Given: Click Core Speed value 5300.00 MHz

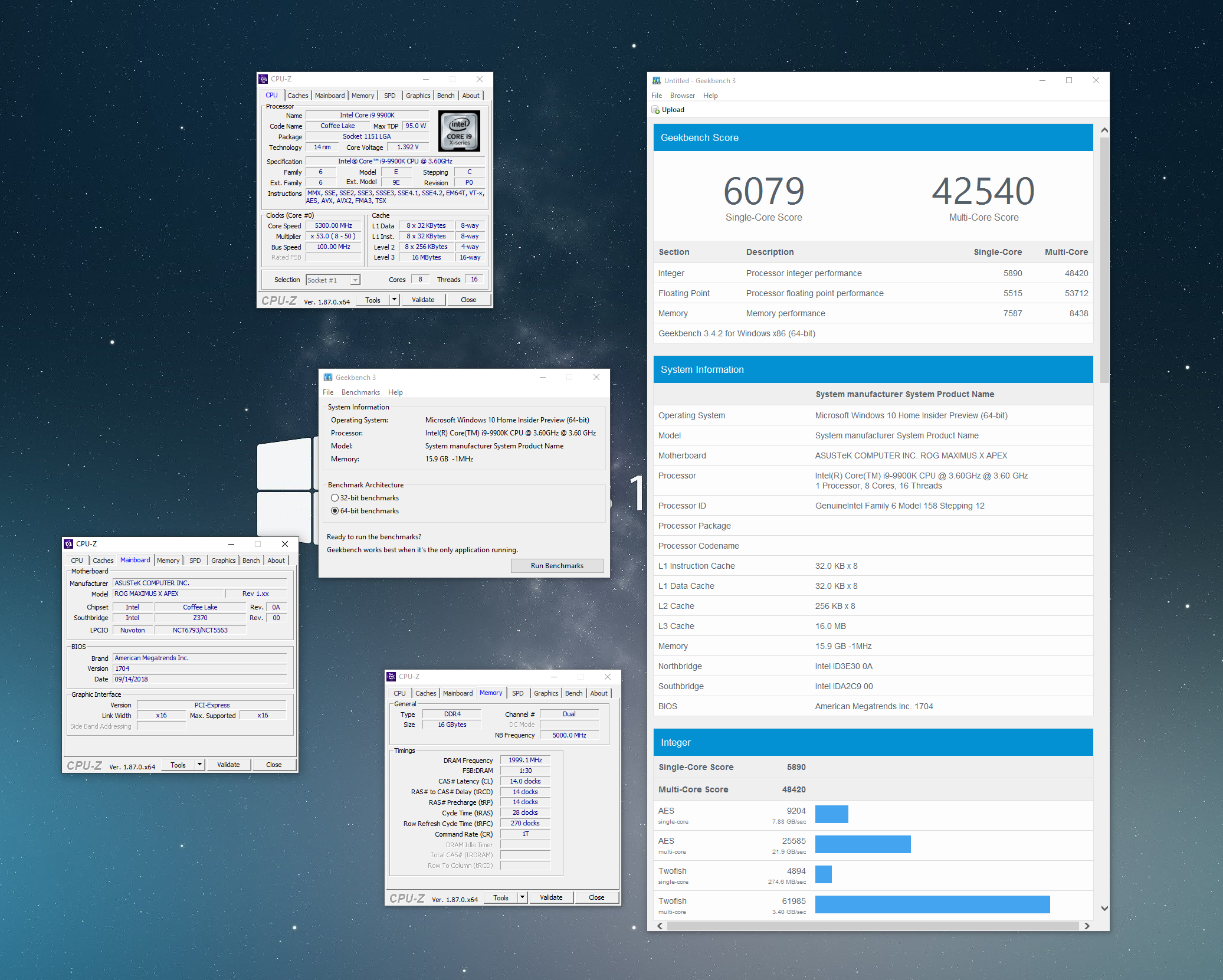Looking at the screenshot, I should [333, 225].
